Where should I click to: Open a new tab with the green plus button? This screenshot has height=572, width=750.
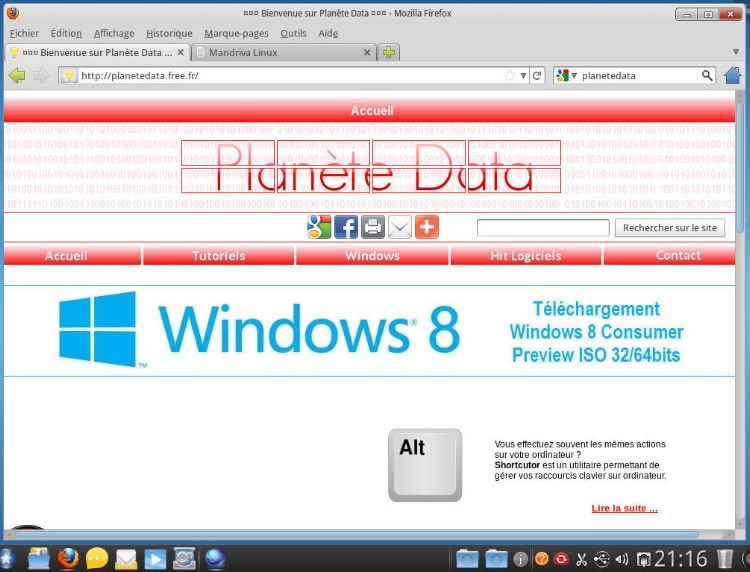pos(389,52)
